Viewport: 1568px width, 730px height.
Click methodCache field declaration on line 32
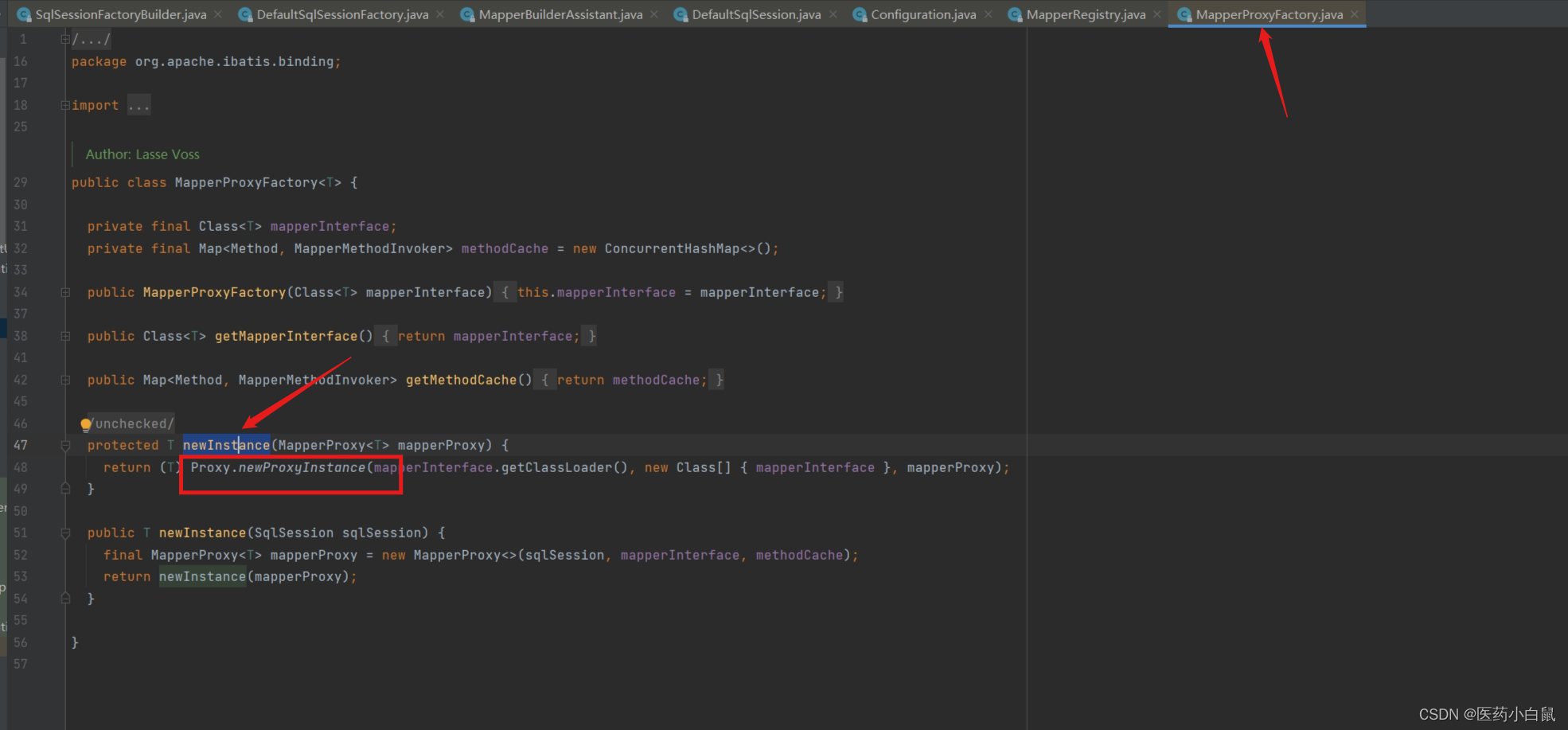pos(505,248)
